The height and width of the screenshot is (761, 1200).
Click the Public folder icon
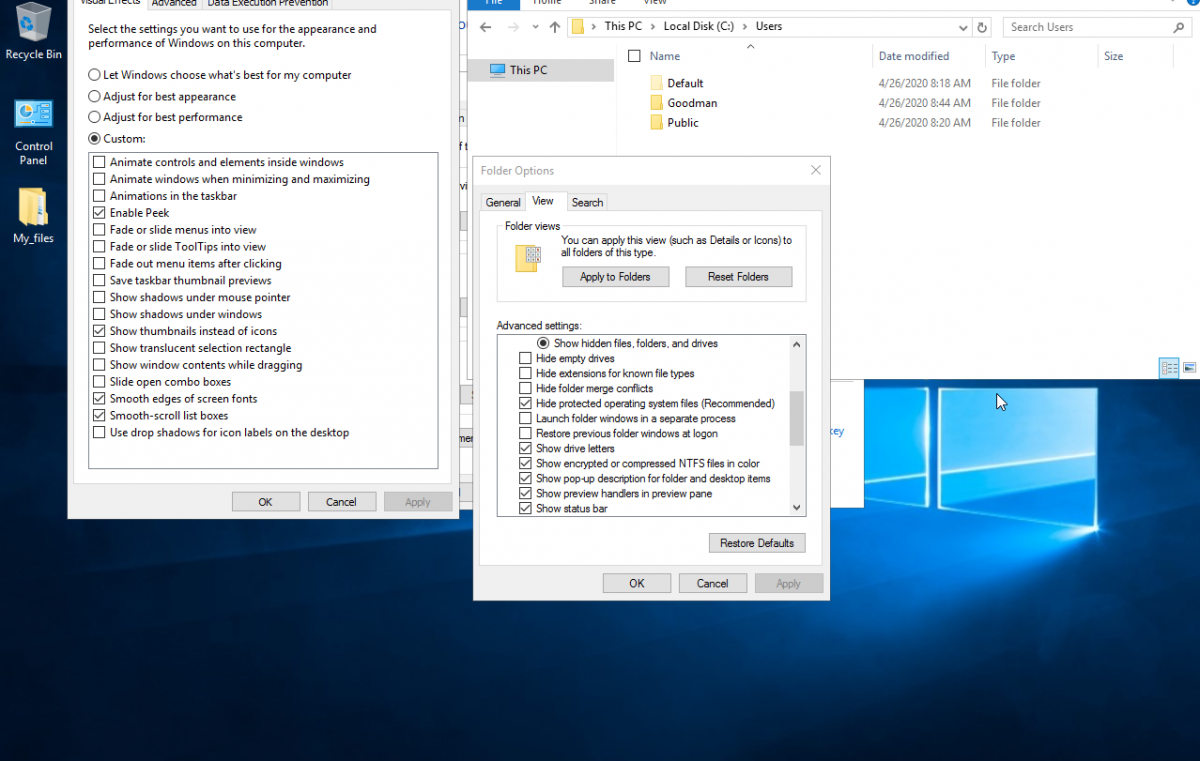pyautogui.click(x=657, y=123)
